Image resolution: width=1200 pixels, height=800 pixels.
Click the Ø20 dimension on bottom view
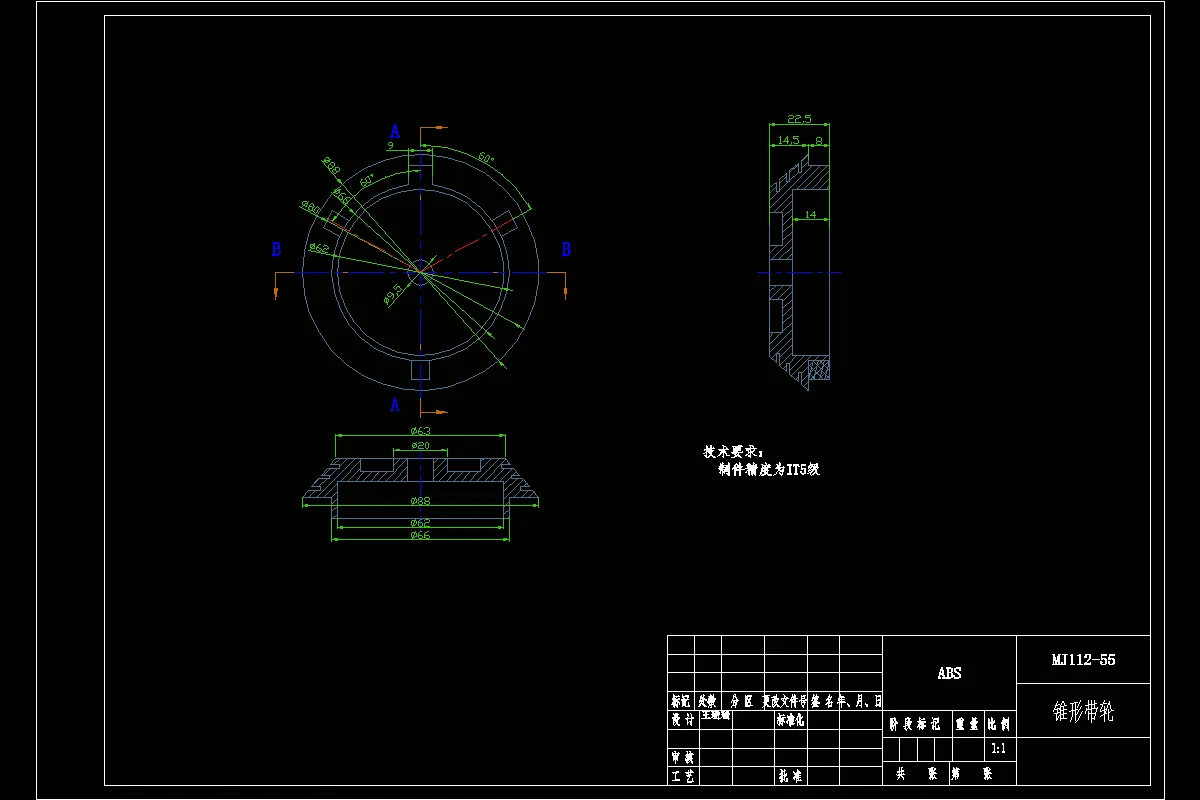point(419,446)
